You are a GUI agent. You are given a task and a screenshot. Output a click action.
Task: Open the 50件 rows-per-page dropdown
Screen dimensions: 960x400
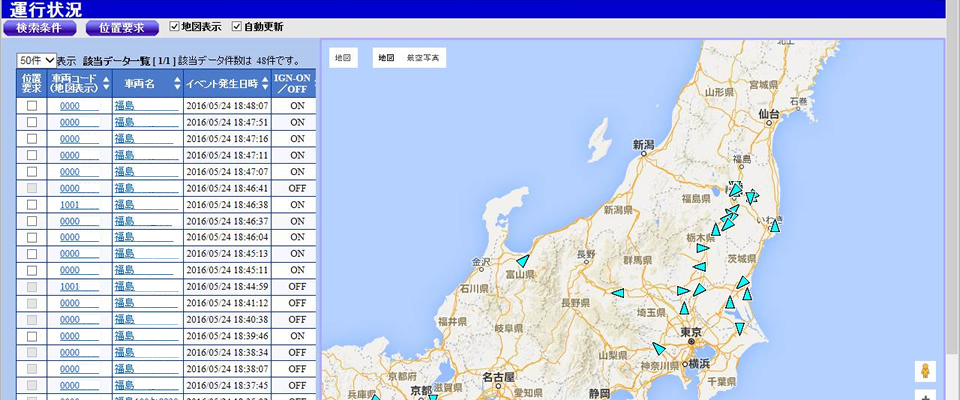36,61
